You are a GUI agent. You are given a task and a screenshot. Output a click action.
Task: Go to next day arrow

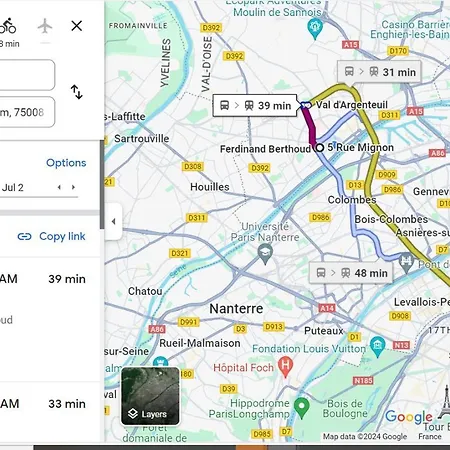tap(73, 187)
